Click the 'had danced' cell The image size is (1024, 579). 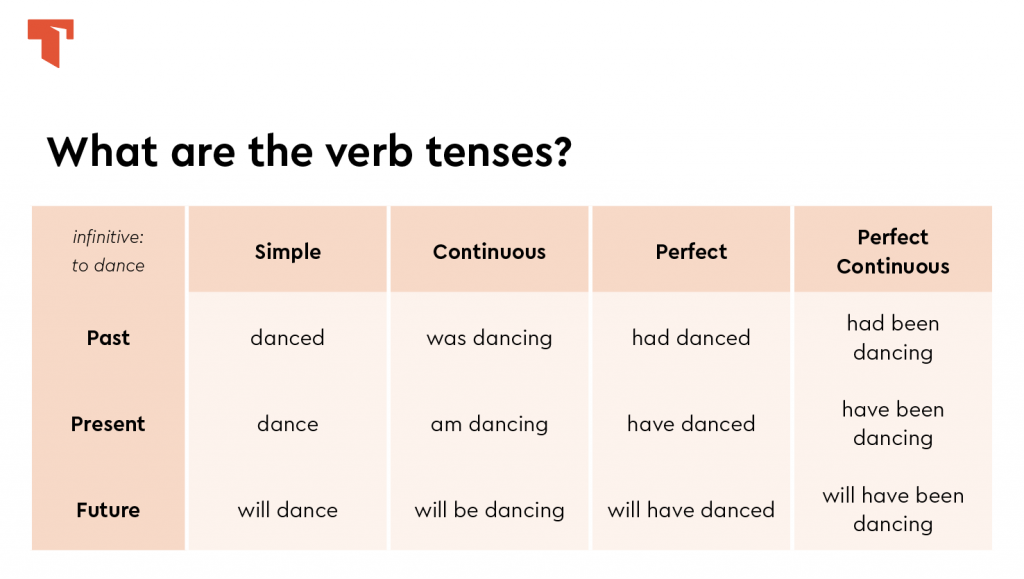click(x=691, y=338)
